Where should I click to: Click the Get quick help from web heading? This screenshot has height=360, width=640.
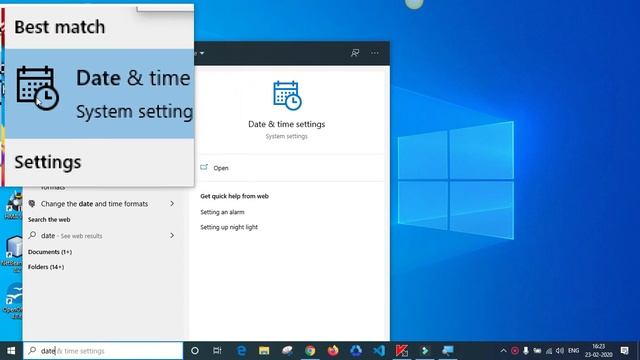tap(234, 196)
